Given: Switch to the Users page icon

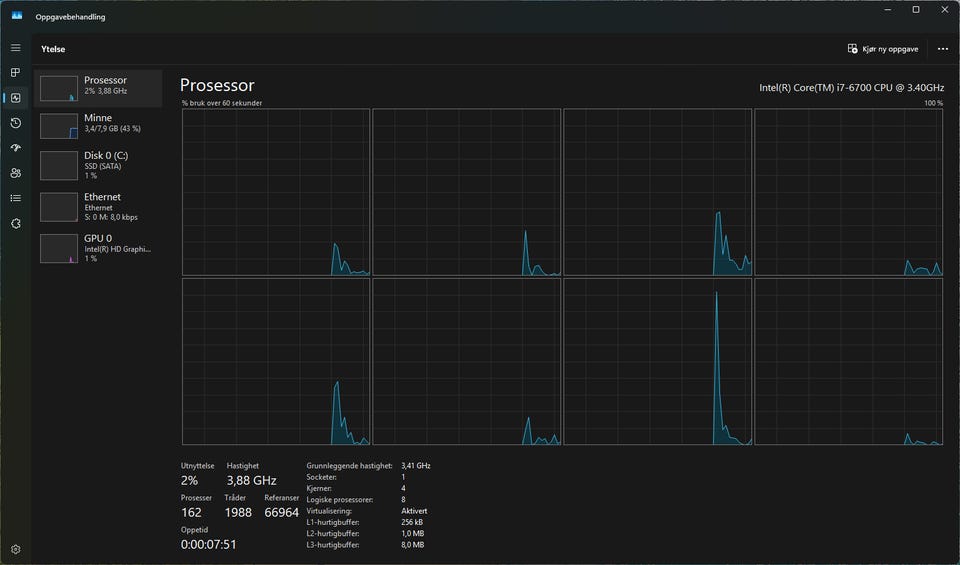Looking at the screenshot, I should click(x=15, y=173).
